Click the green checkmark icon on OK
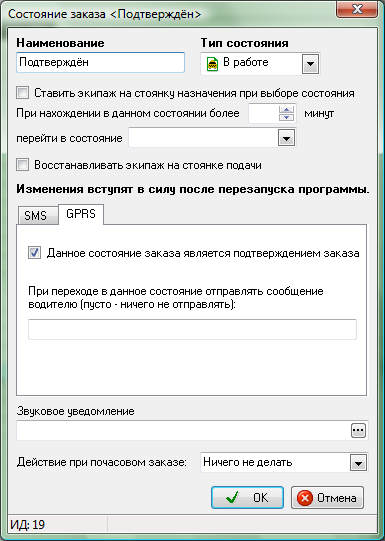 [x=233, y=498]
